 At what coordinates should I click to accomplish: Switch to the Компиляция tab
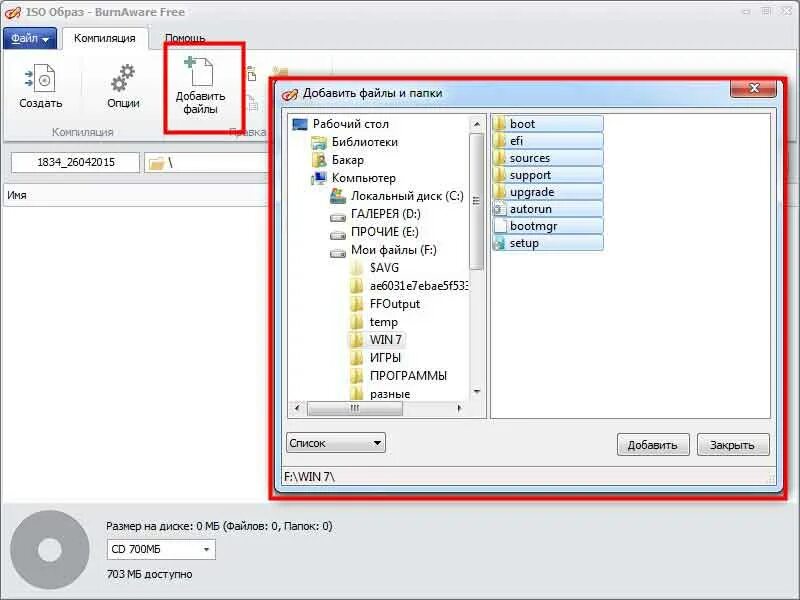pos(105,38)
